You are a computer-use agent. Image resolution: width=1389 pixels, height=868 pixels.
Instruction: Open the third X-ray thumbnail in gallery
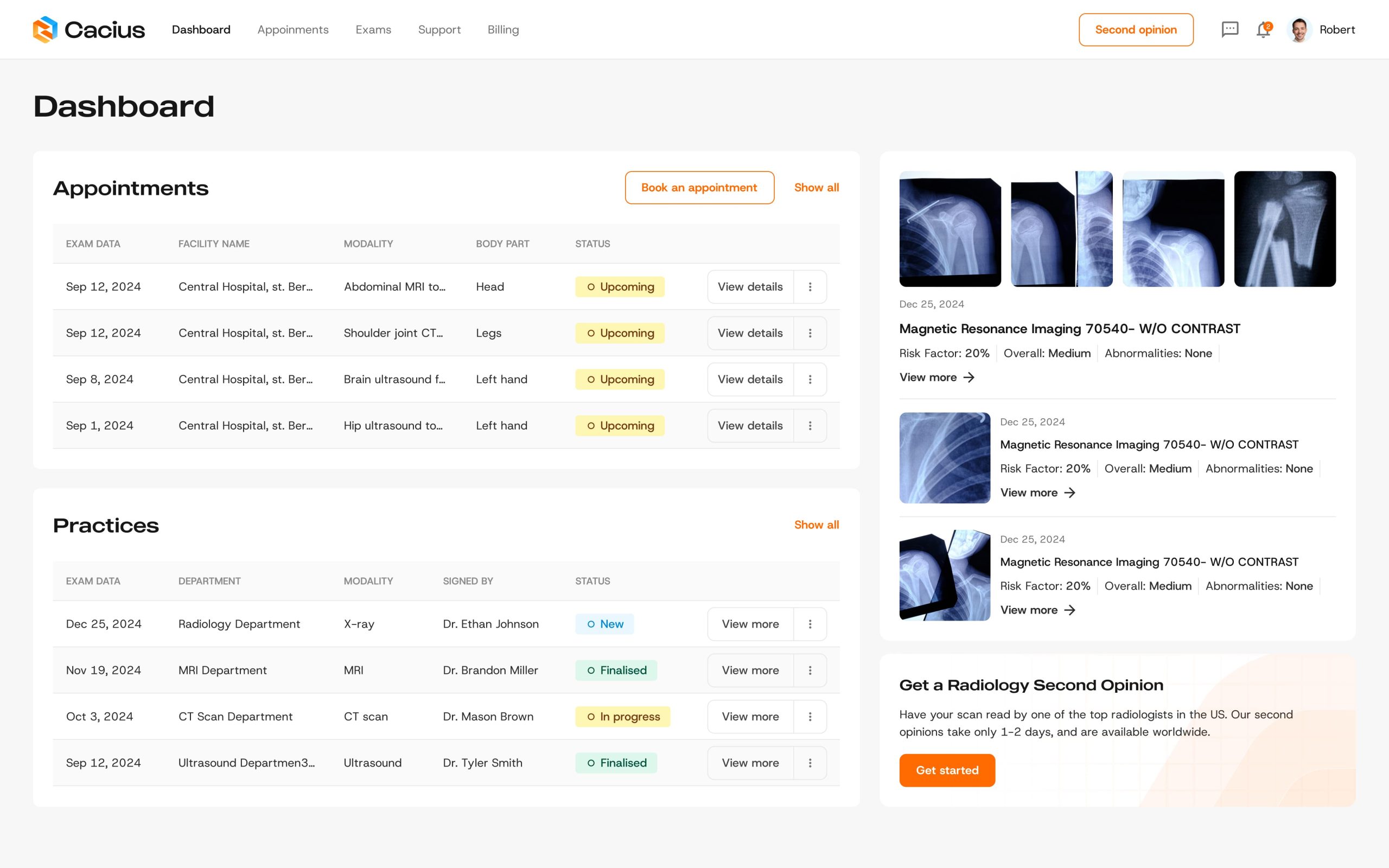[x=1173, y=229]
